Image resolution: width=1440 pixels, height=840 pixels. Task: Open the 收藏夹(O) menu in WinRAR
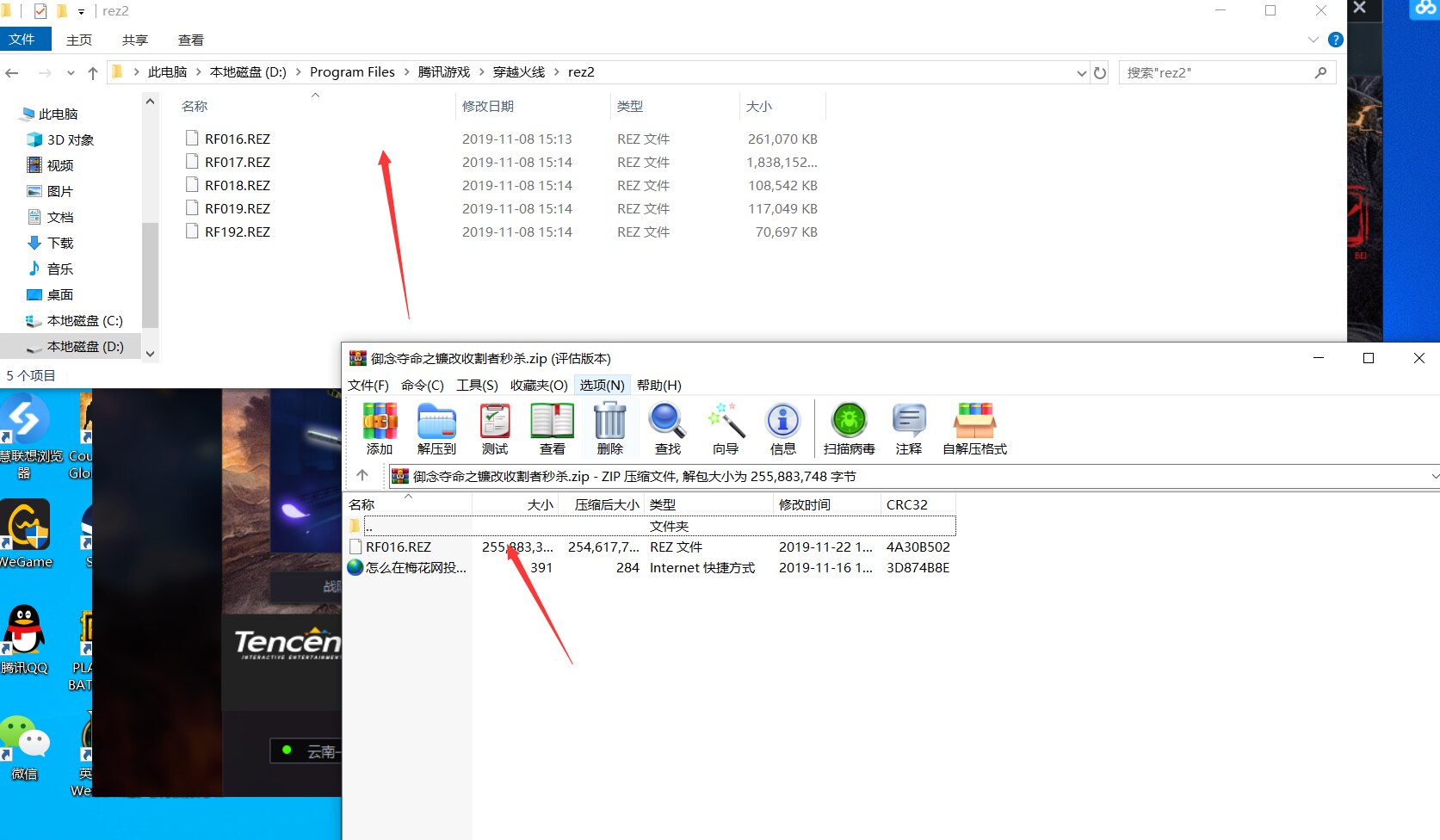539,385
